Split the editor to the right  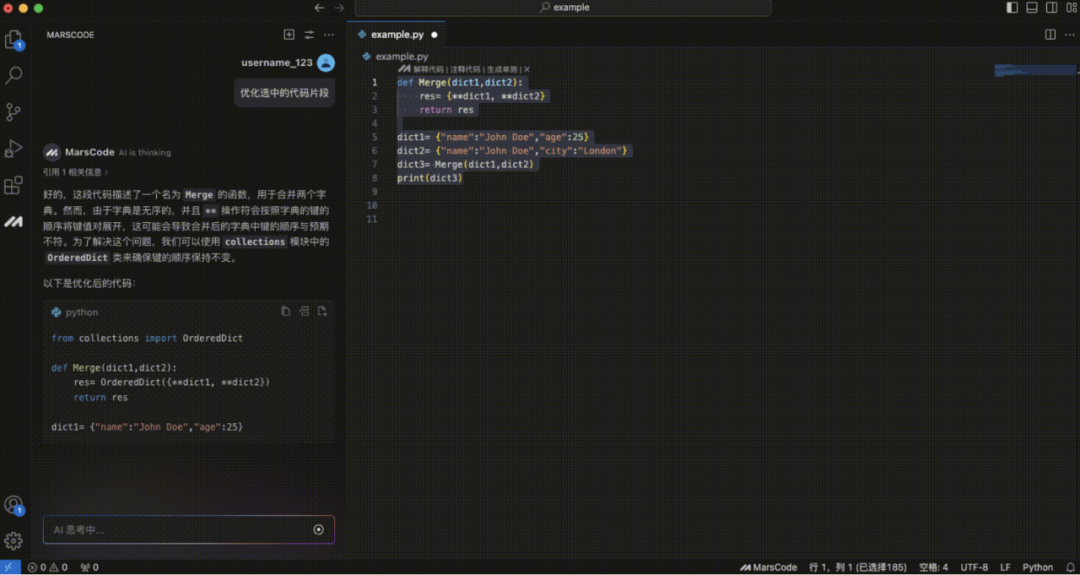1050,34
